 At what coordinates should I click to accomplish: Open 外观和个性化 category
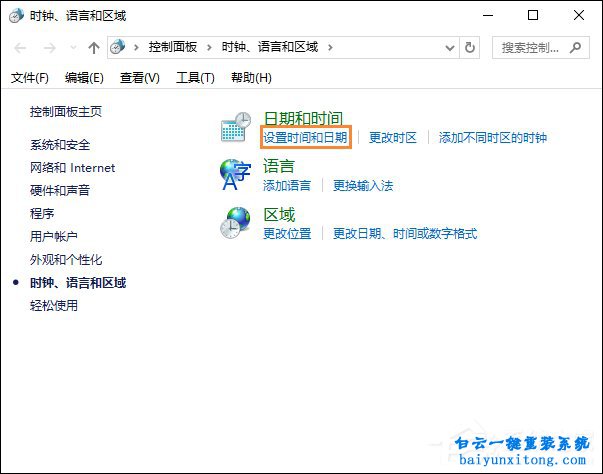click(66, 259)
